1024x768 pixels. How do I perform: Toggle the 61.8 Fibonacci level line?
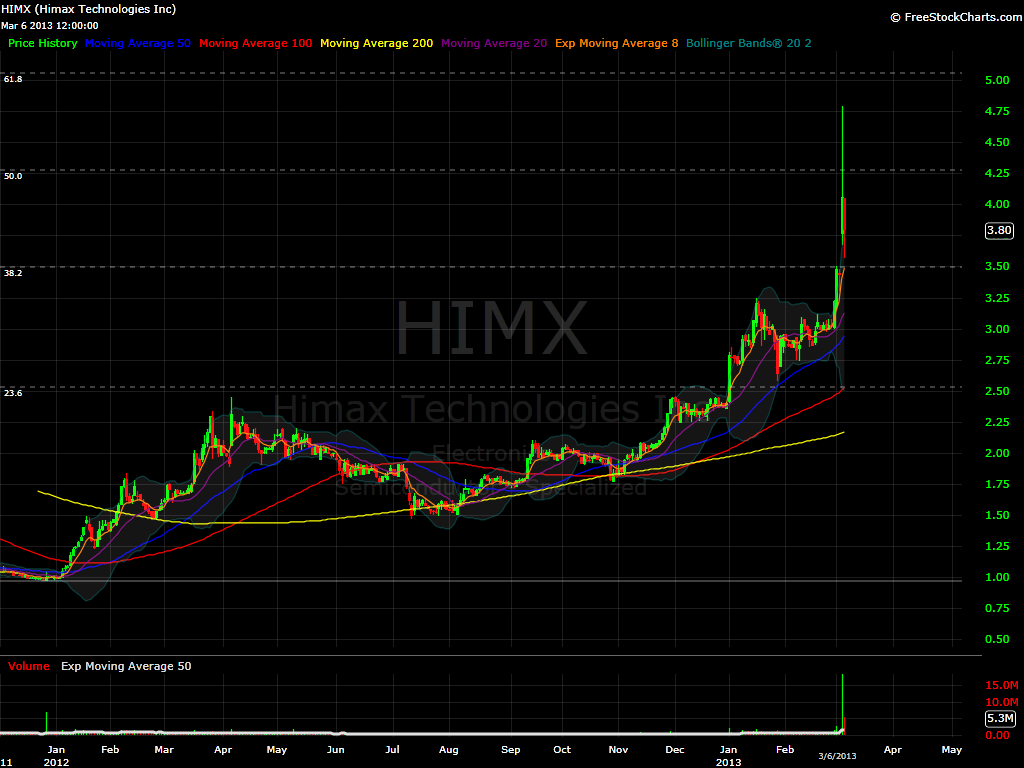tap(14, 77)
